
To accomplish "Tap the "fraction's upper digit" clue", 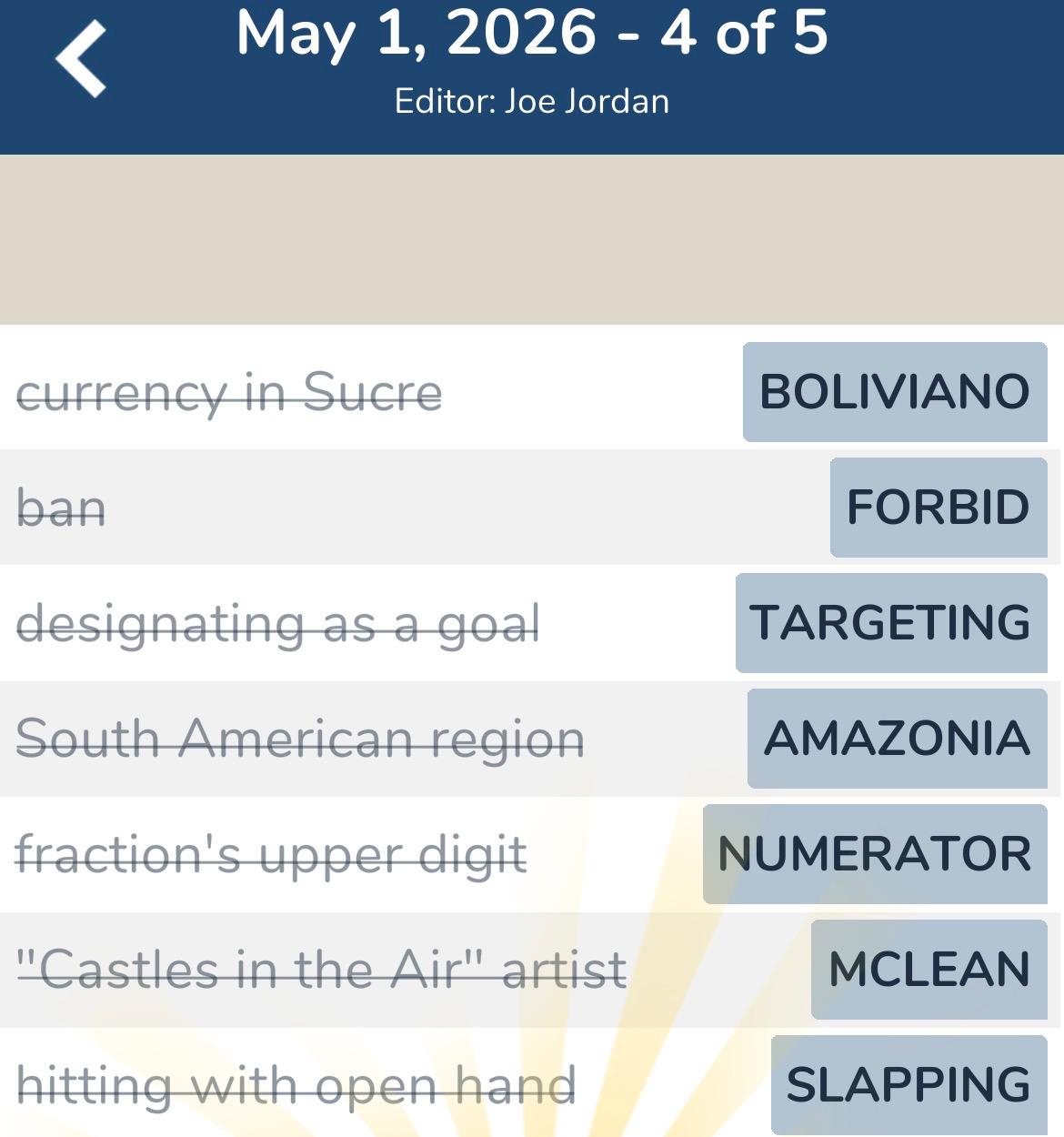I will (271, 855).
